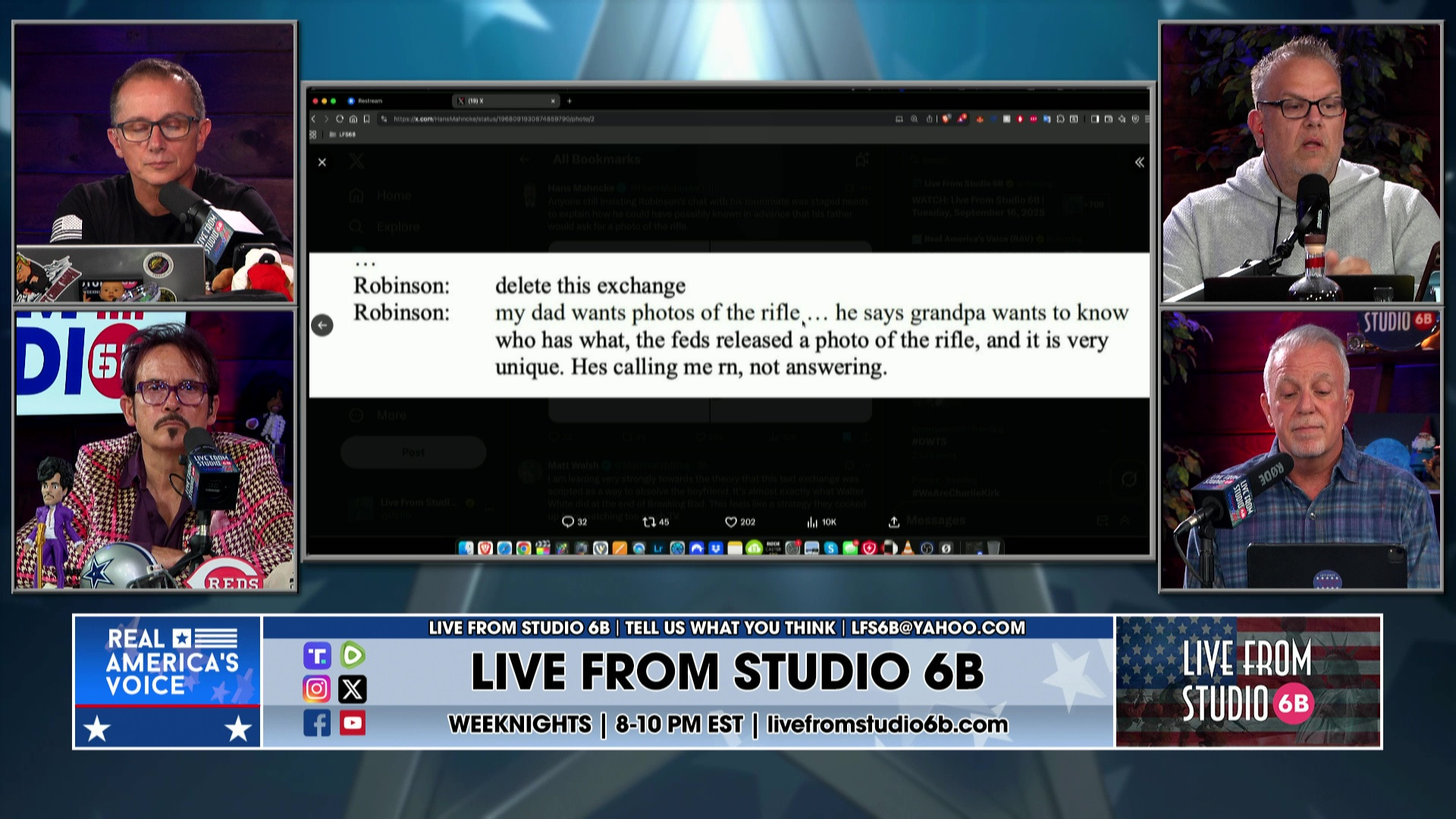Open the Trash in the dock
Image resolution: width=1456 pixels, height=819 pixels.
click(x=993, y=548)
